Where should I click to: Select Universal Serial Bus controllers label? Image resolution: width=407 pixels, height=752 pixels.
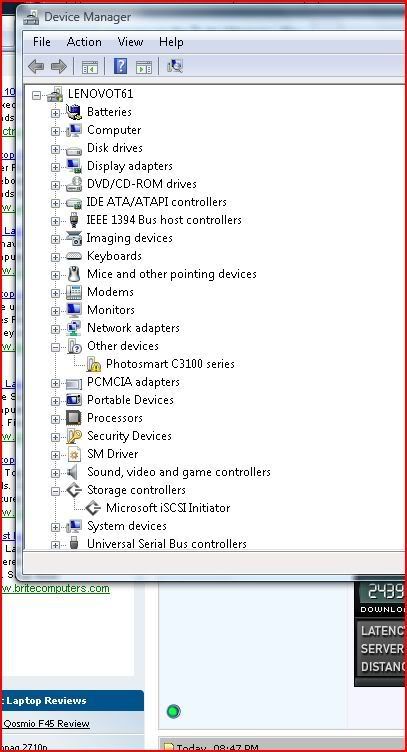(167, 544)
